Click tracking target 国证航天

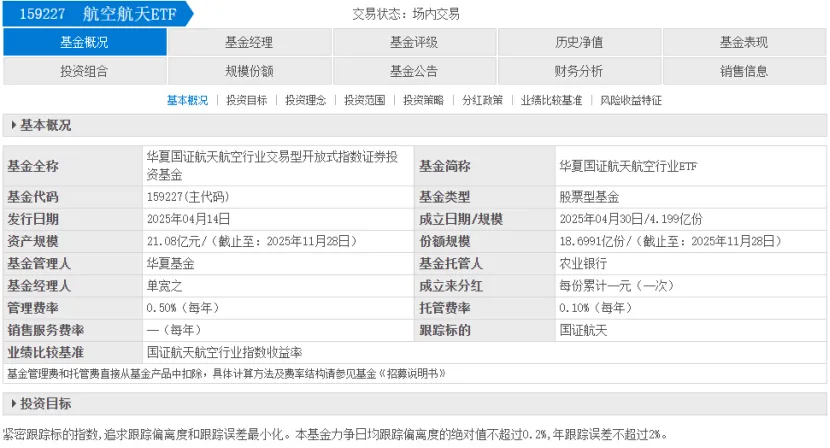583,330
